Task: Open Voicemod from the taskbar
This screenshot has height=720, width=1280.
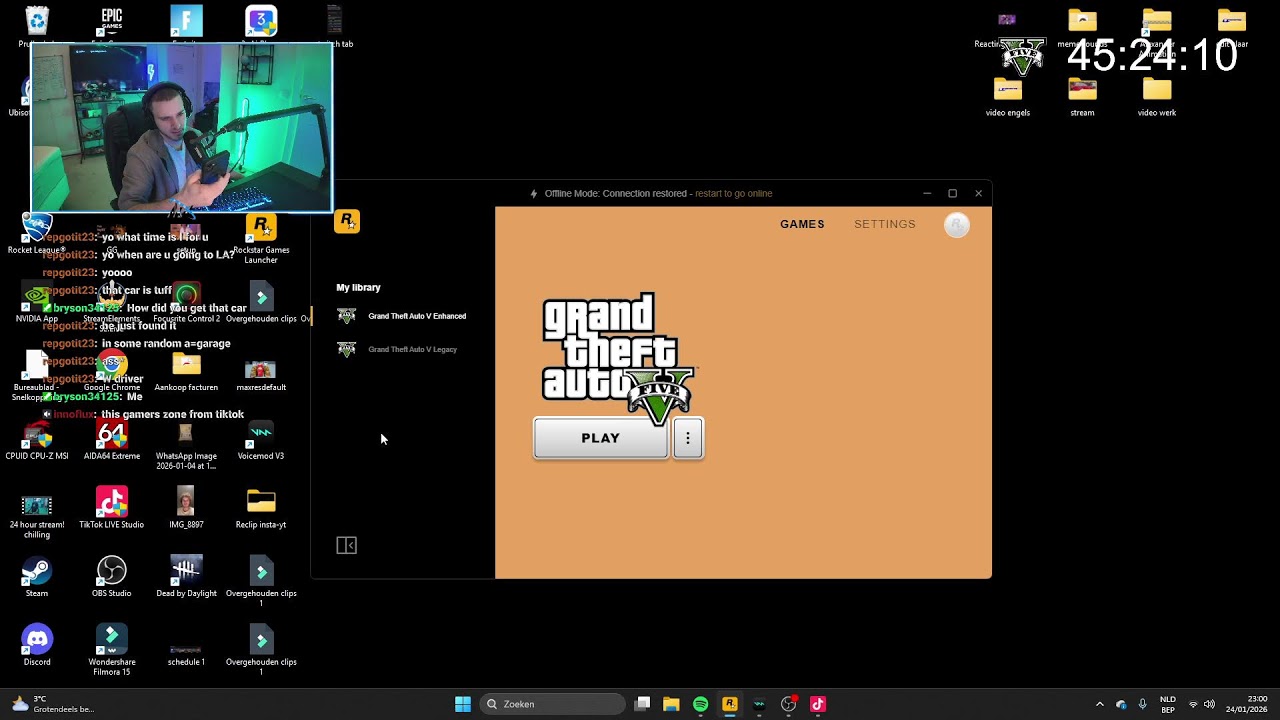Action: click(759, 704)
